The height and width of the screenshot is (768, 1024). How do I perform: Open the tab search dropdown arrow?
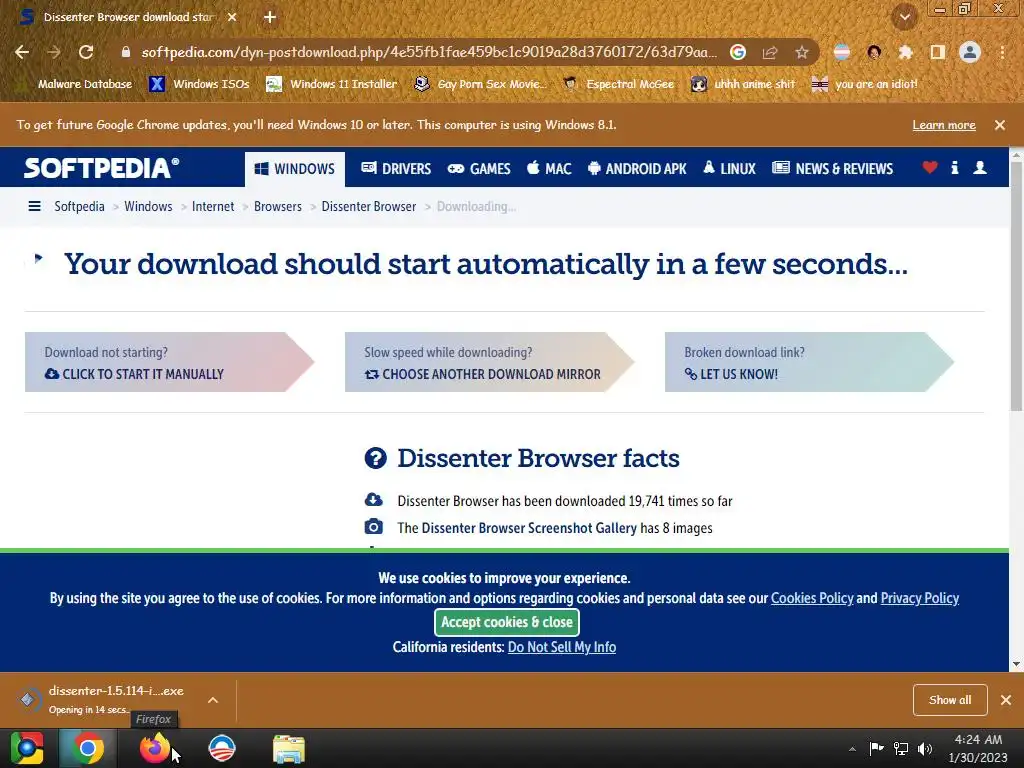(904, 18)
